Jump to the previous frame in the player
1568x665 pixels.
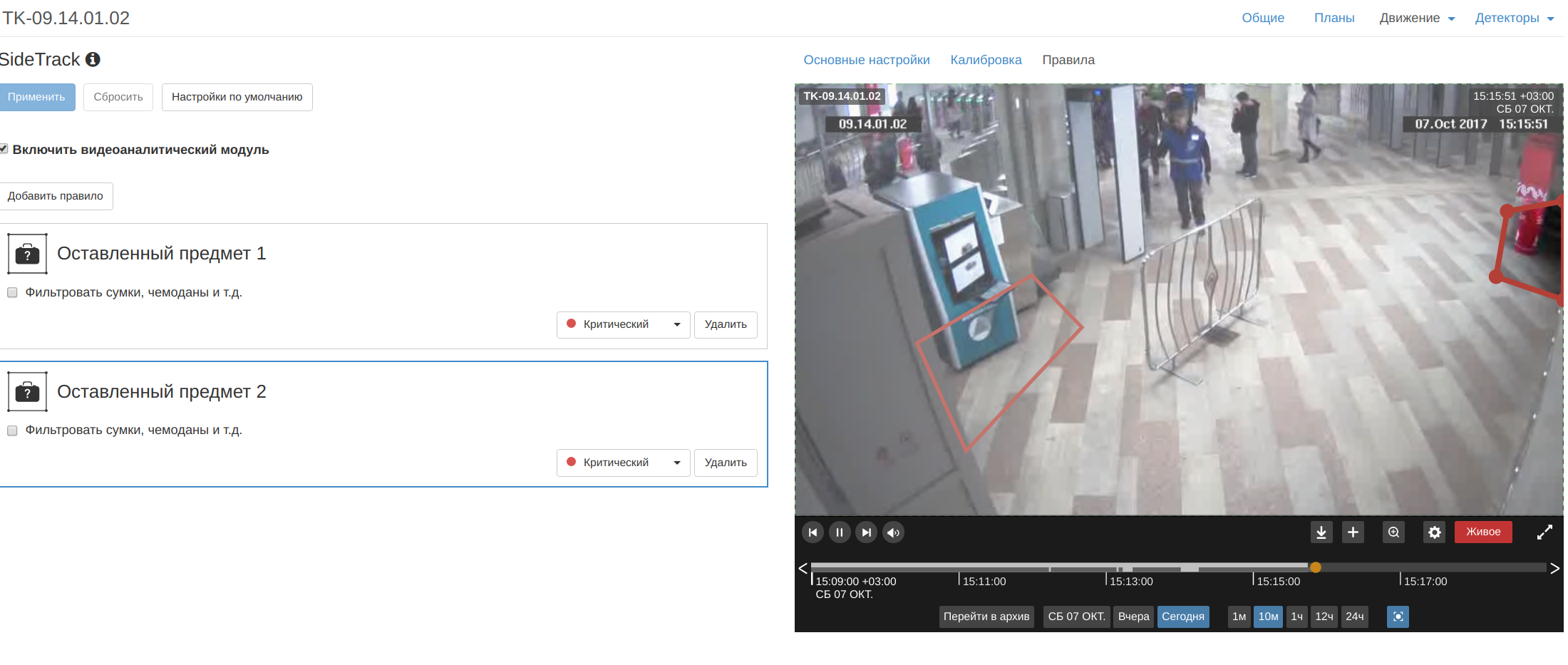(813, 532)
